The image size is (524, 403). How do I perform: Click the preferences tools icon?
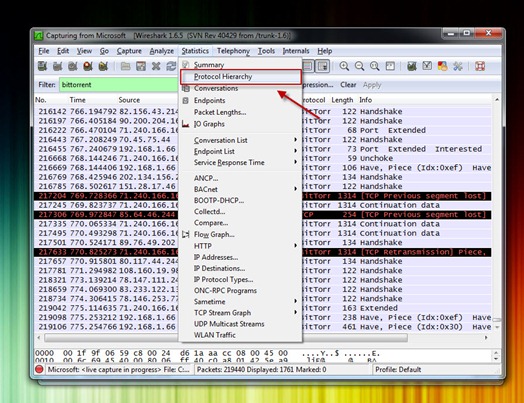point(457,66)
